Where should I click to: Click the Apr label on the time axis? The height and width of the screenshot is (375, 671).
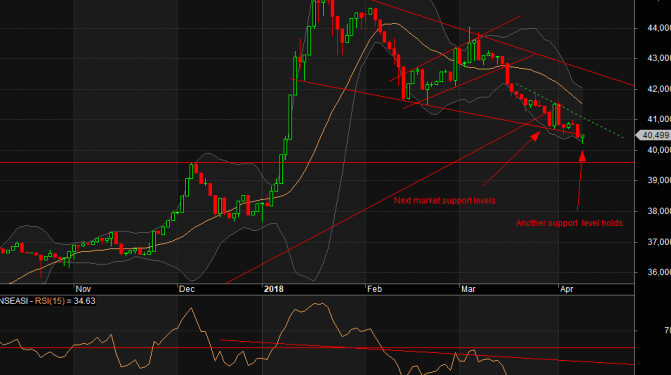(567, 289)
